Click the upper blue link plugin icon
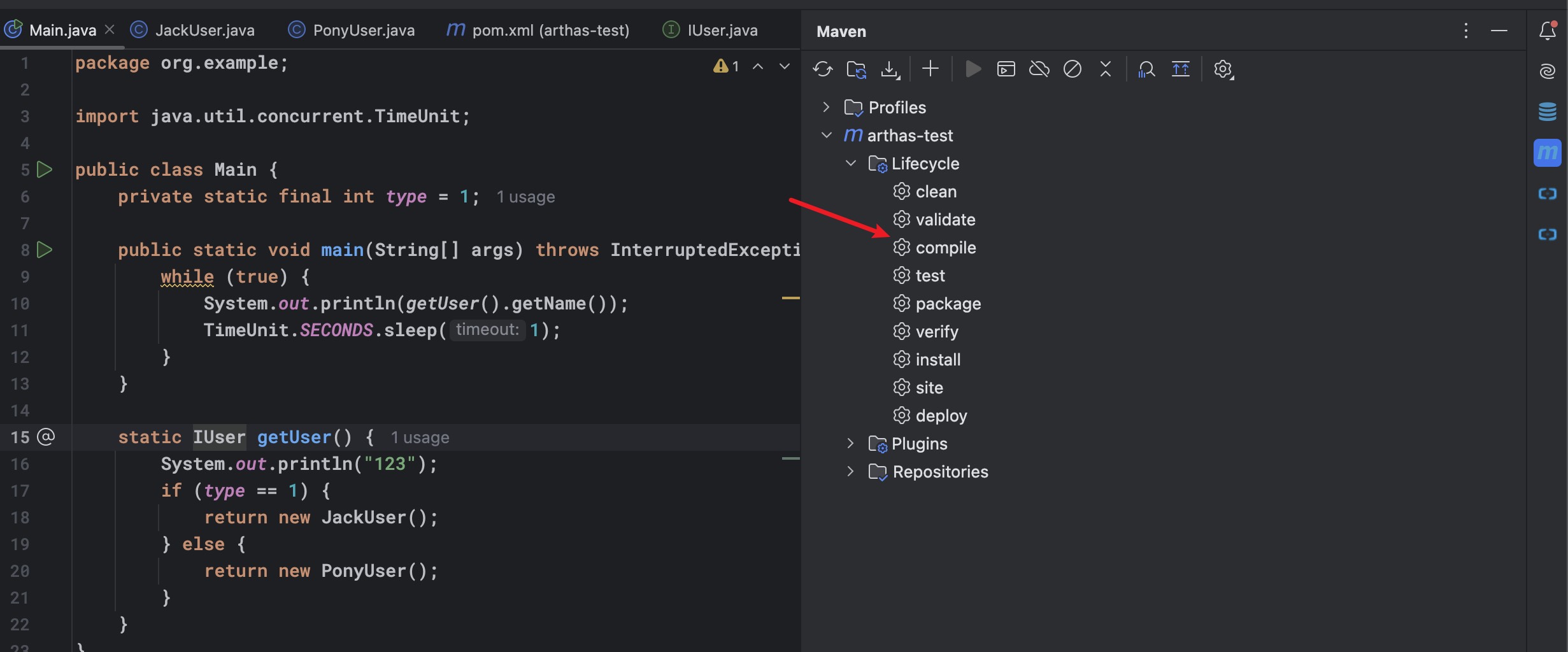This screenshot has height=652, width=1568. [1548, 194]
